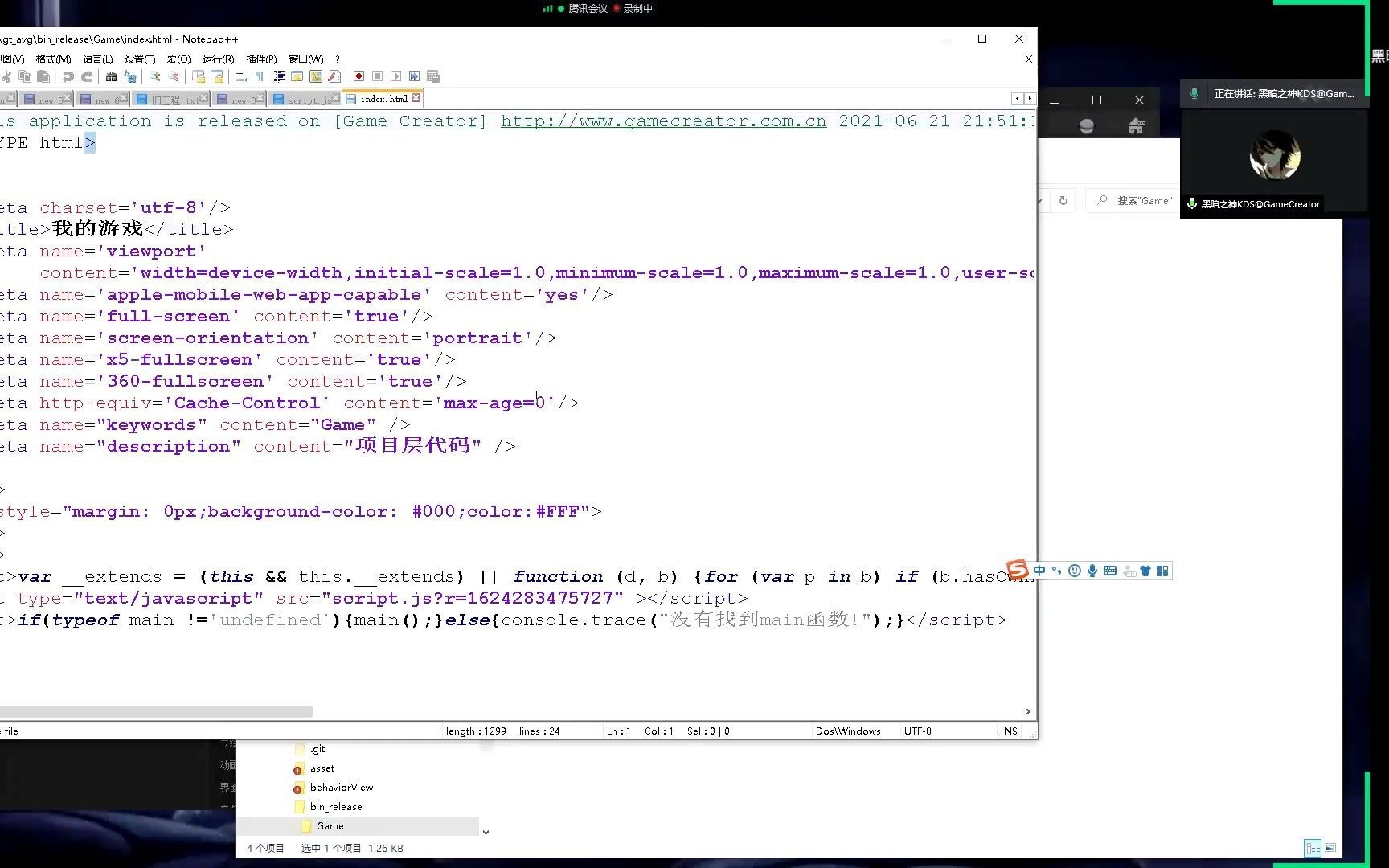Toggle the indent guide icon
Image resolution: width=1389 pixels, height=868 pixels.
[x=279, y=76]
